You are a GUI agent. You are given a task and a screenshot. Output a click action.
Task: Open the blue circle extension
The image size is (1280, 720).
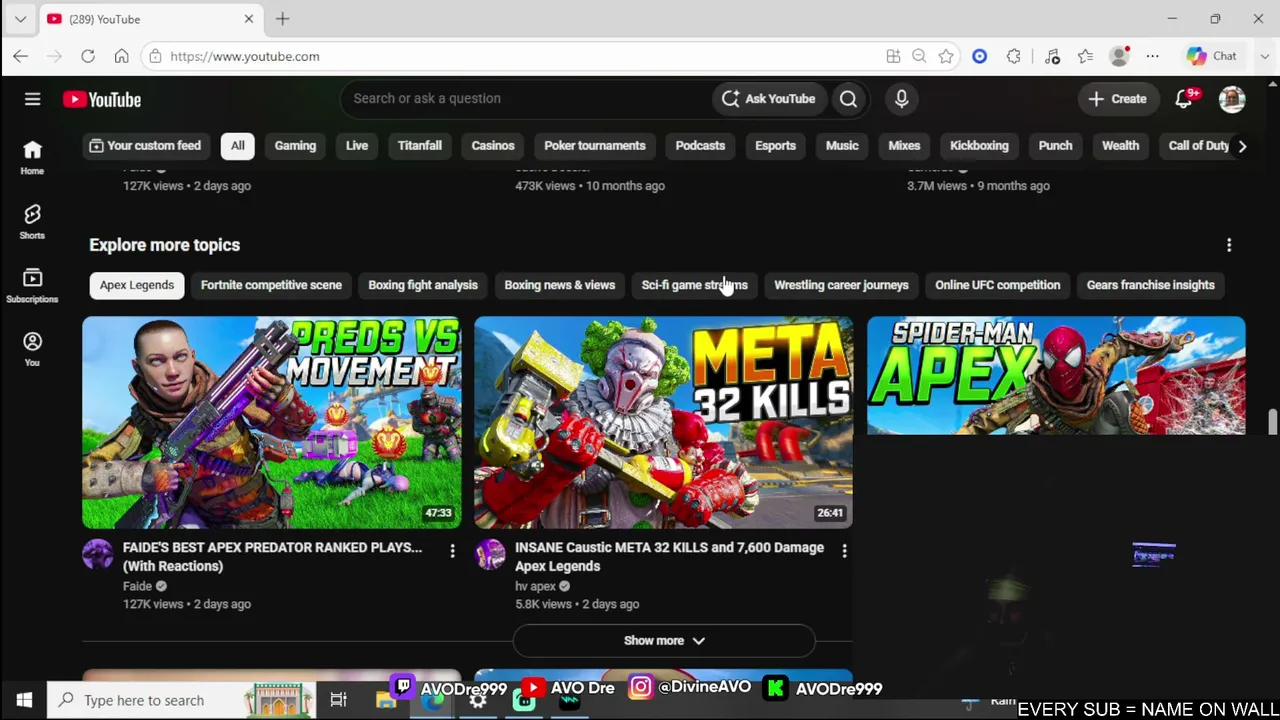980,56
